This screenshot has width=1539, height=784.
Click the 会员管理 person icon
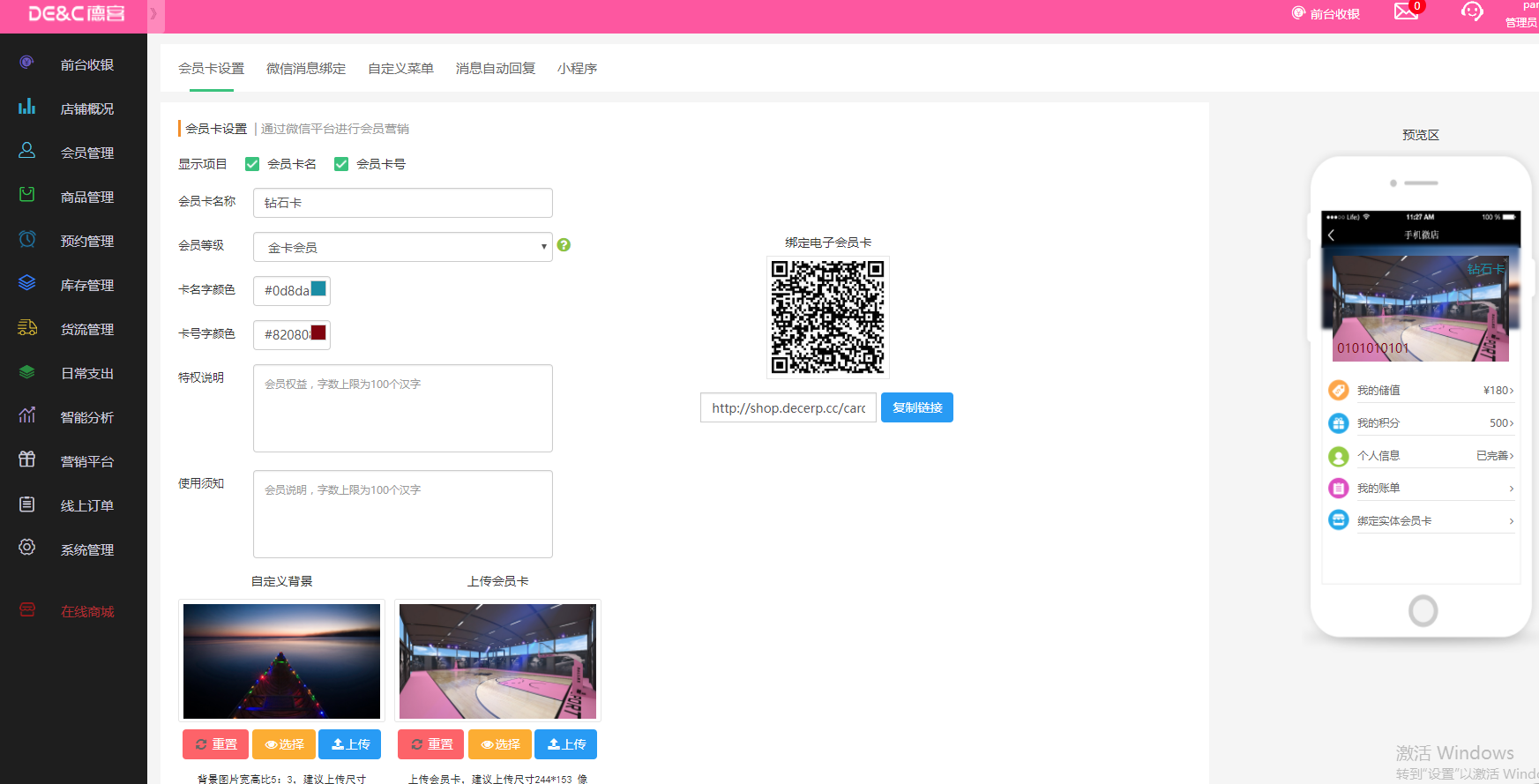point(26,151)
